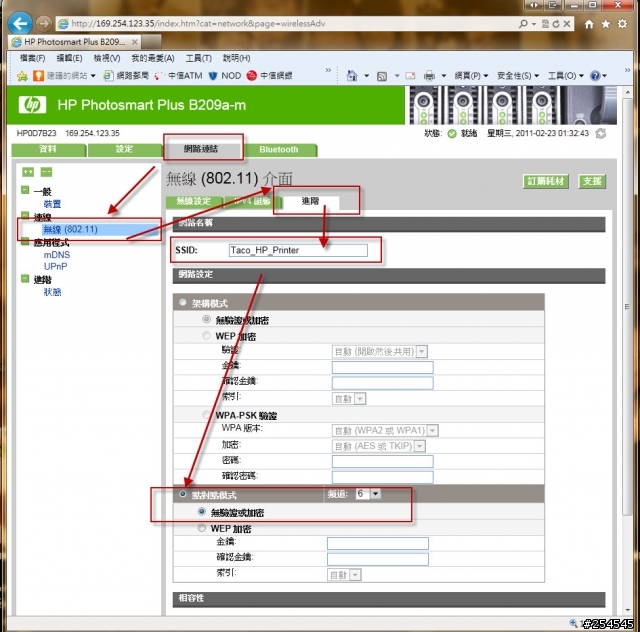Open the UPnP link in sidebar
The height and width of the screenshot is (632, 640).
pyautogui.click(x=55, y=267)
